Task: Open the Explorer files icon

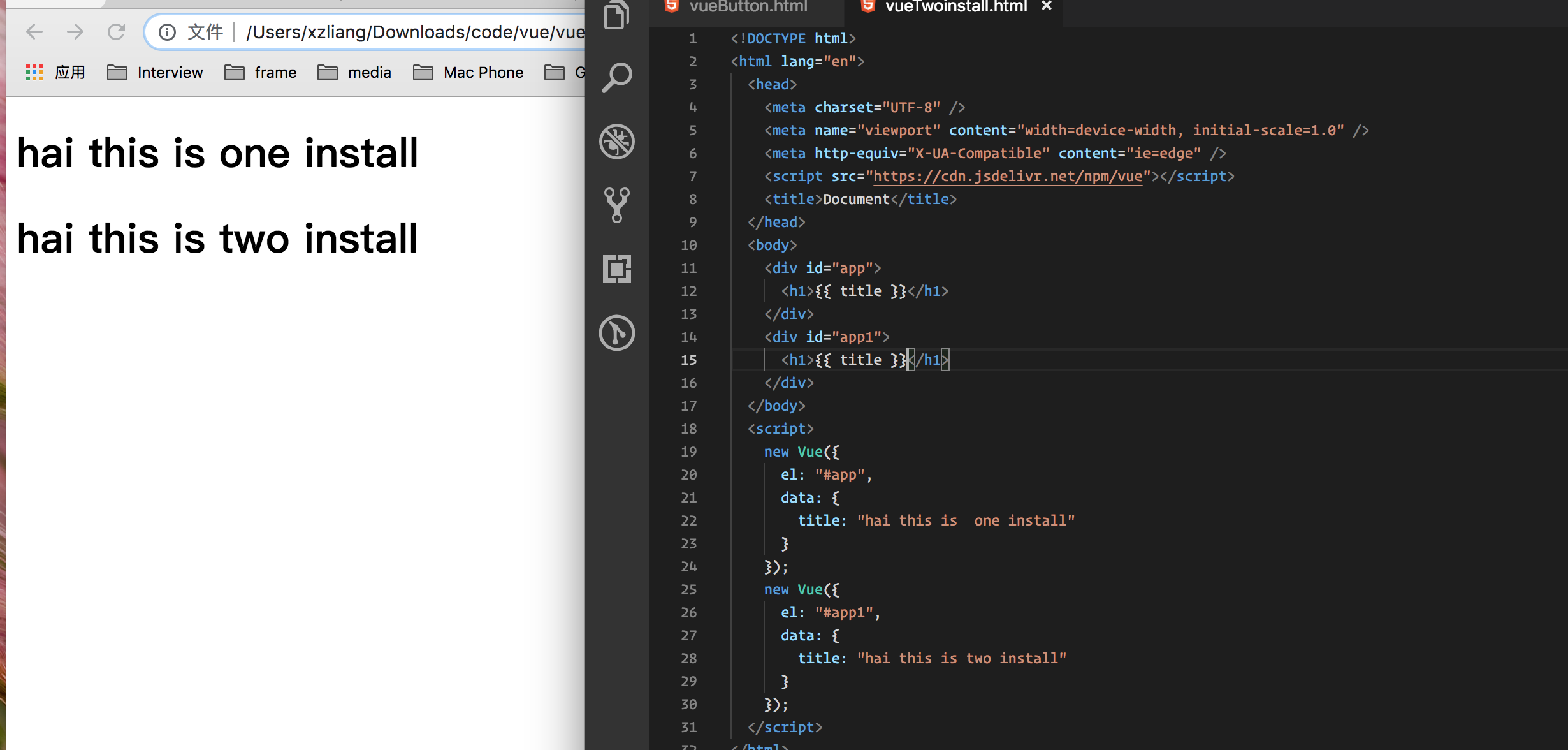Action: [616, 15]
